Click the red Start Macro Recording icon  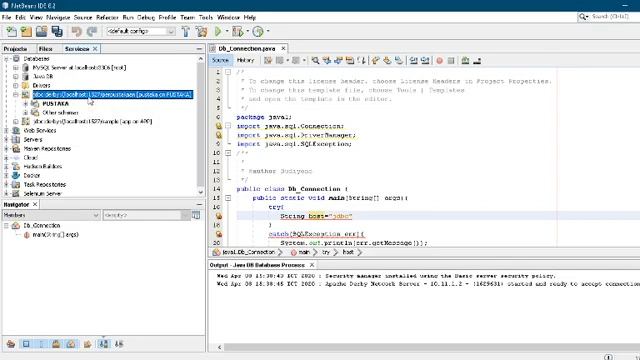pos(440,60)
